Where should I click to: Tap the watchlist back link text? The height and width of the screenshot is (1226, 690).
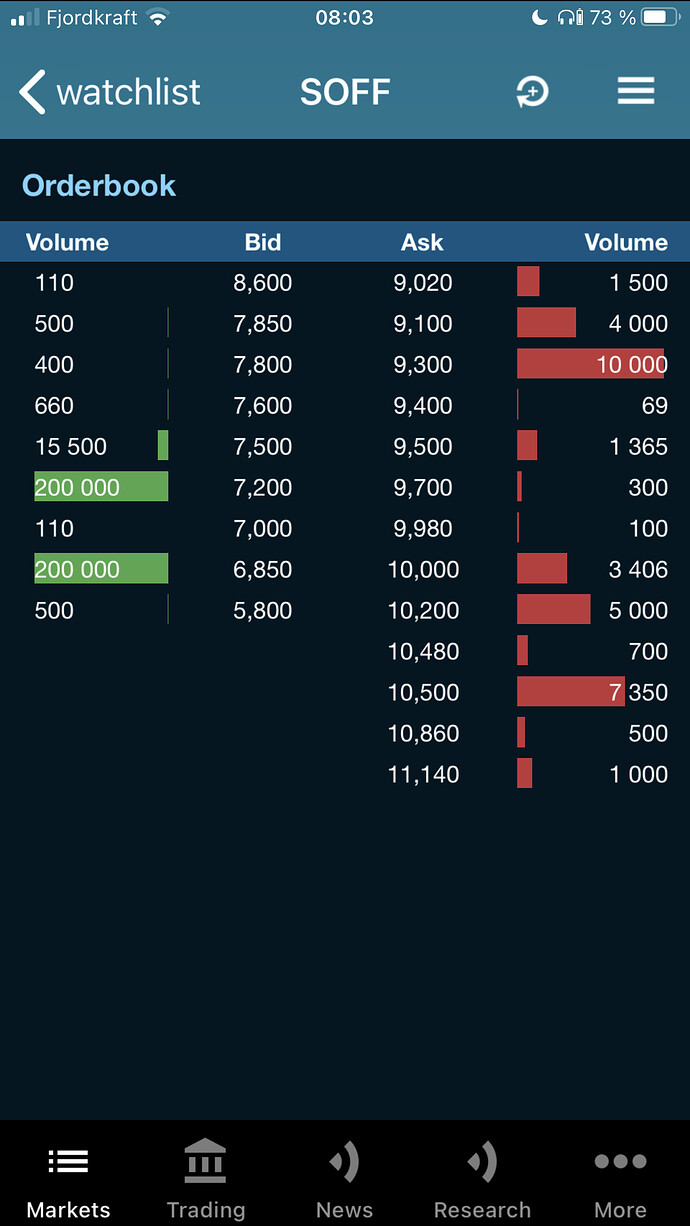(128, 92)
